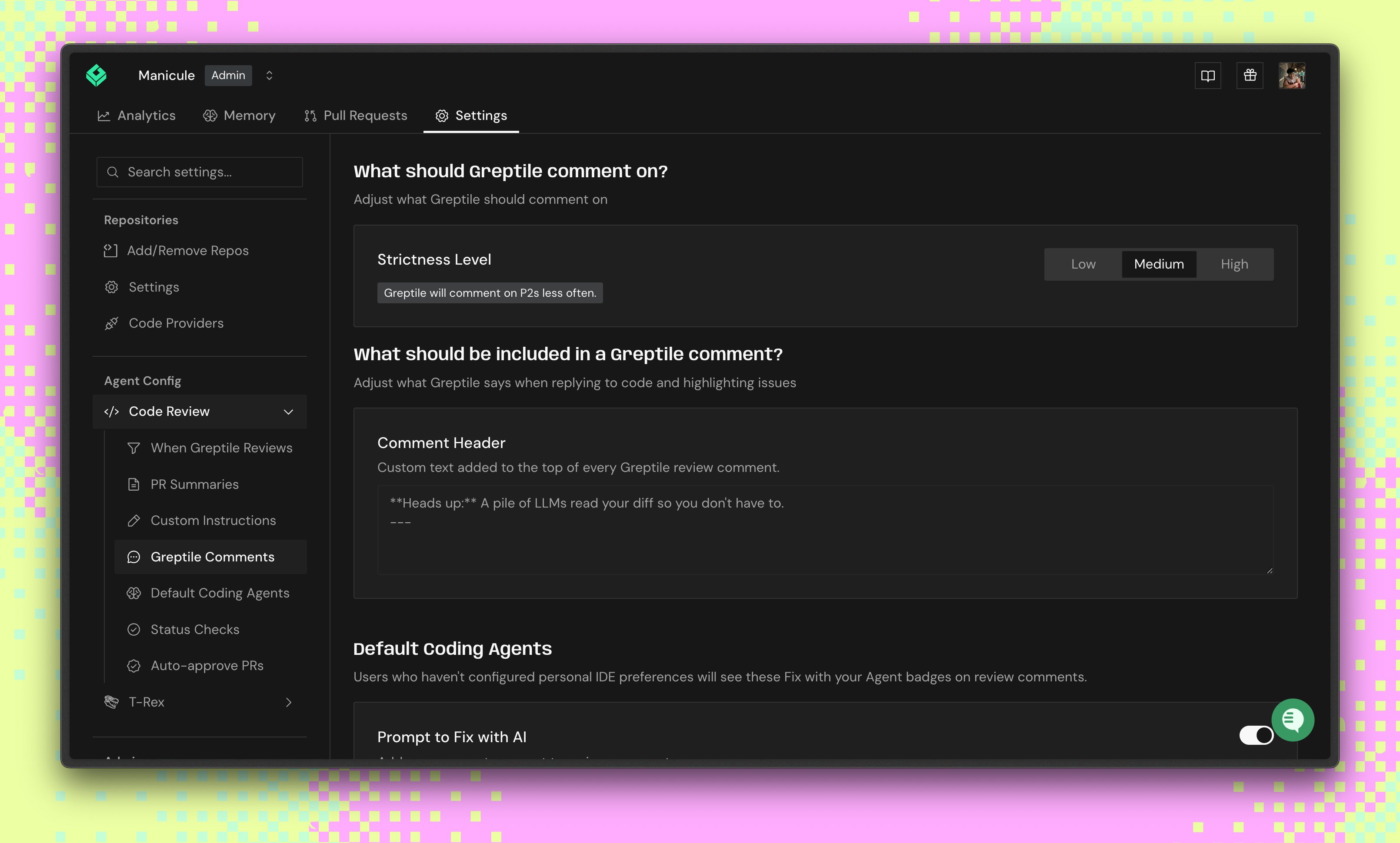
Task: Open the user avatar menu
Action: (1292, 76)
